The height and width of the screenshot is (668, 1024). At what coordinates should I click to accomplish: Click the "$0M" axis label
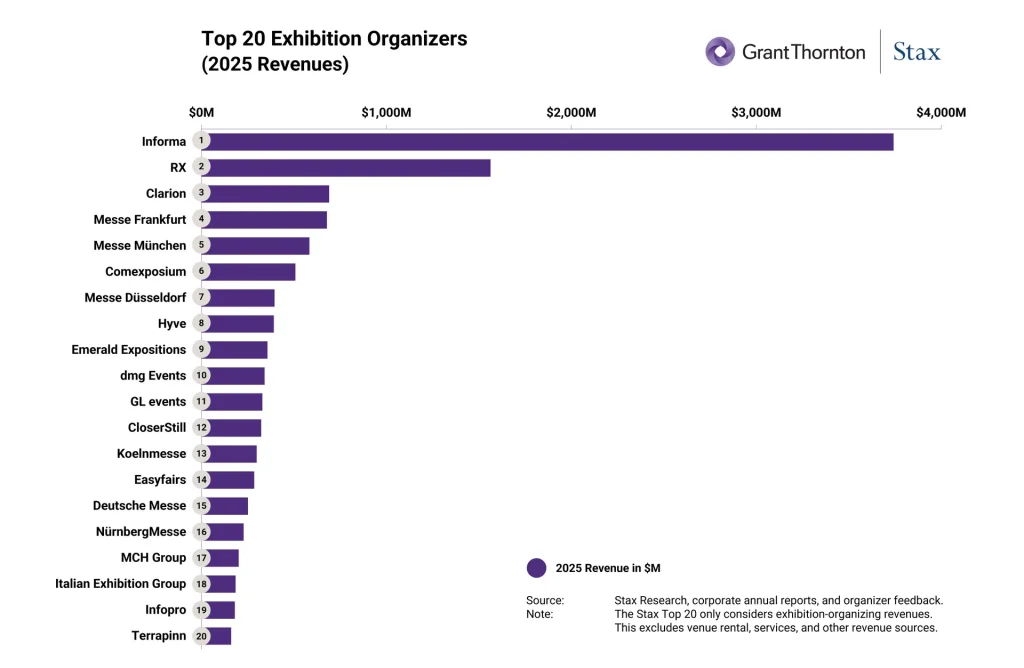tap(201, 112)
